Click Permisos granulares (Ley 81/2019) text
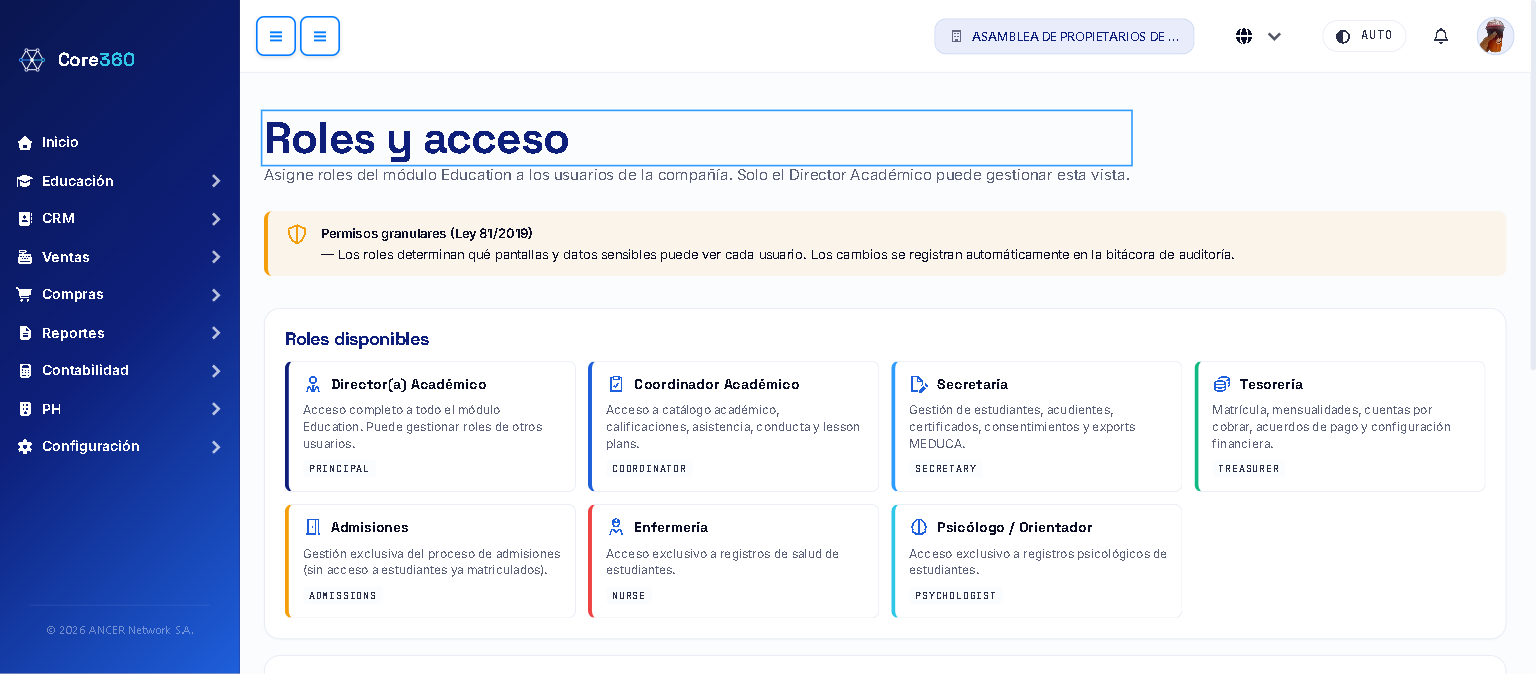 tap(427, 233)
